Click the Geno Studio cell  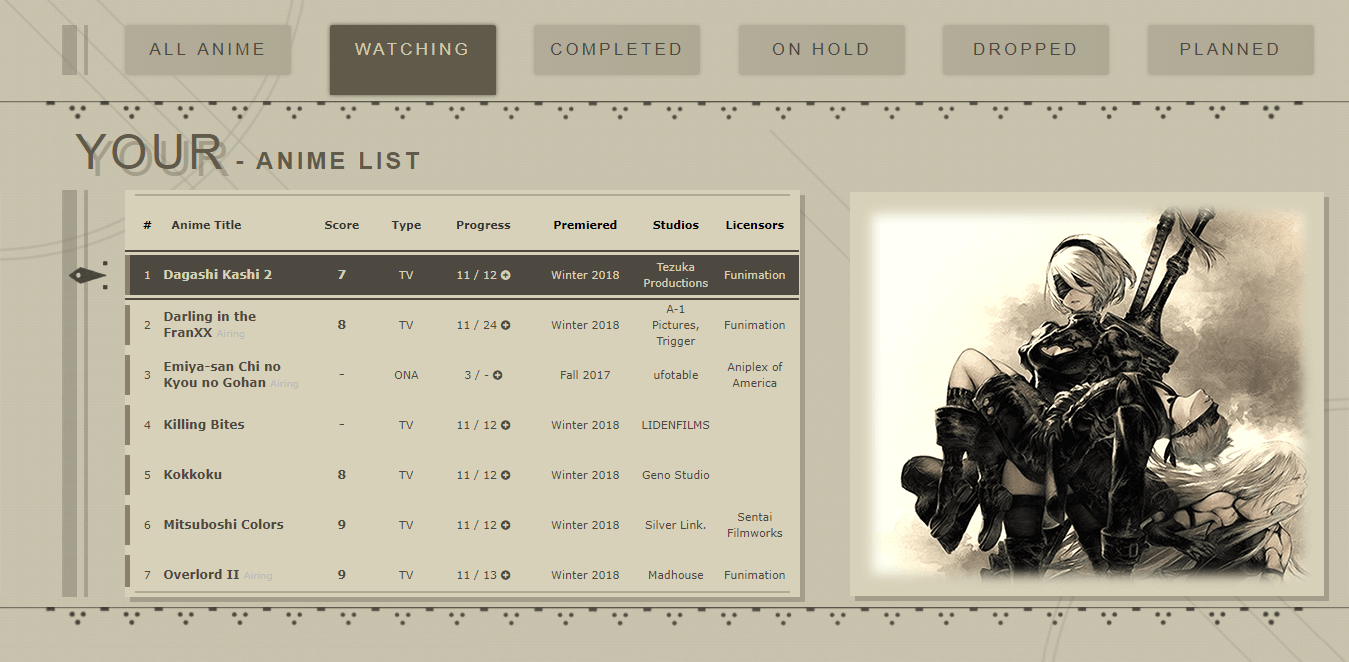click(676, 475)
